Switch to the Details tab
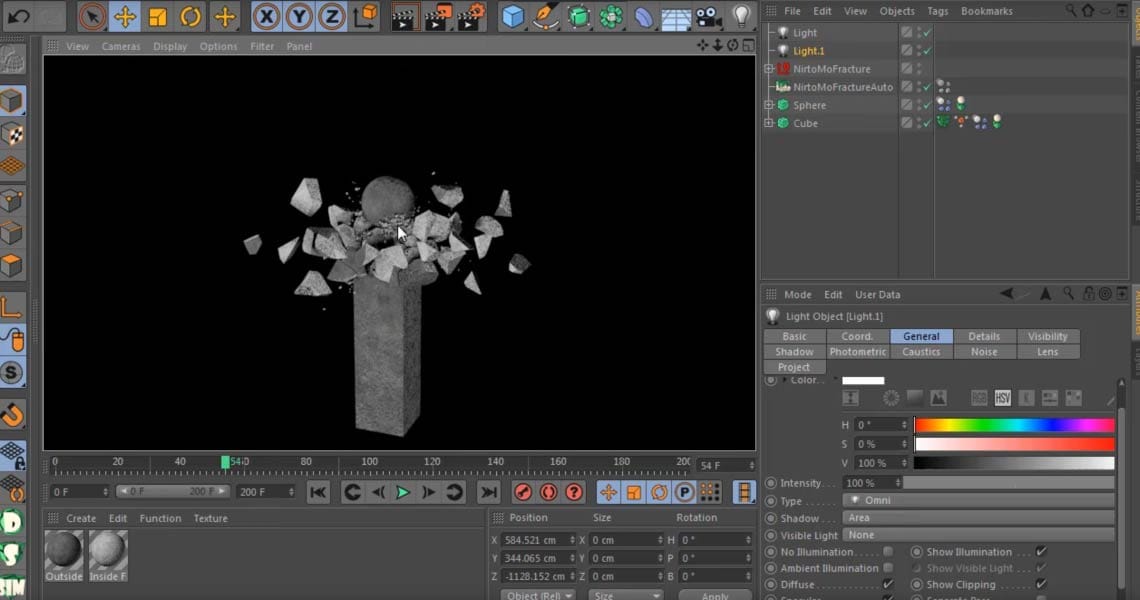This screenshot has height=600, width=1140. click(984, 336)
